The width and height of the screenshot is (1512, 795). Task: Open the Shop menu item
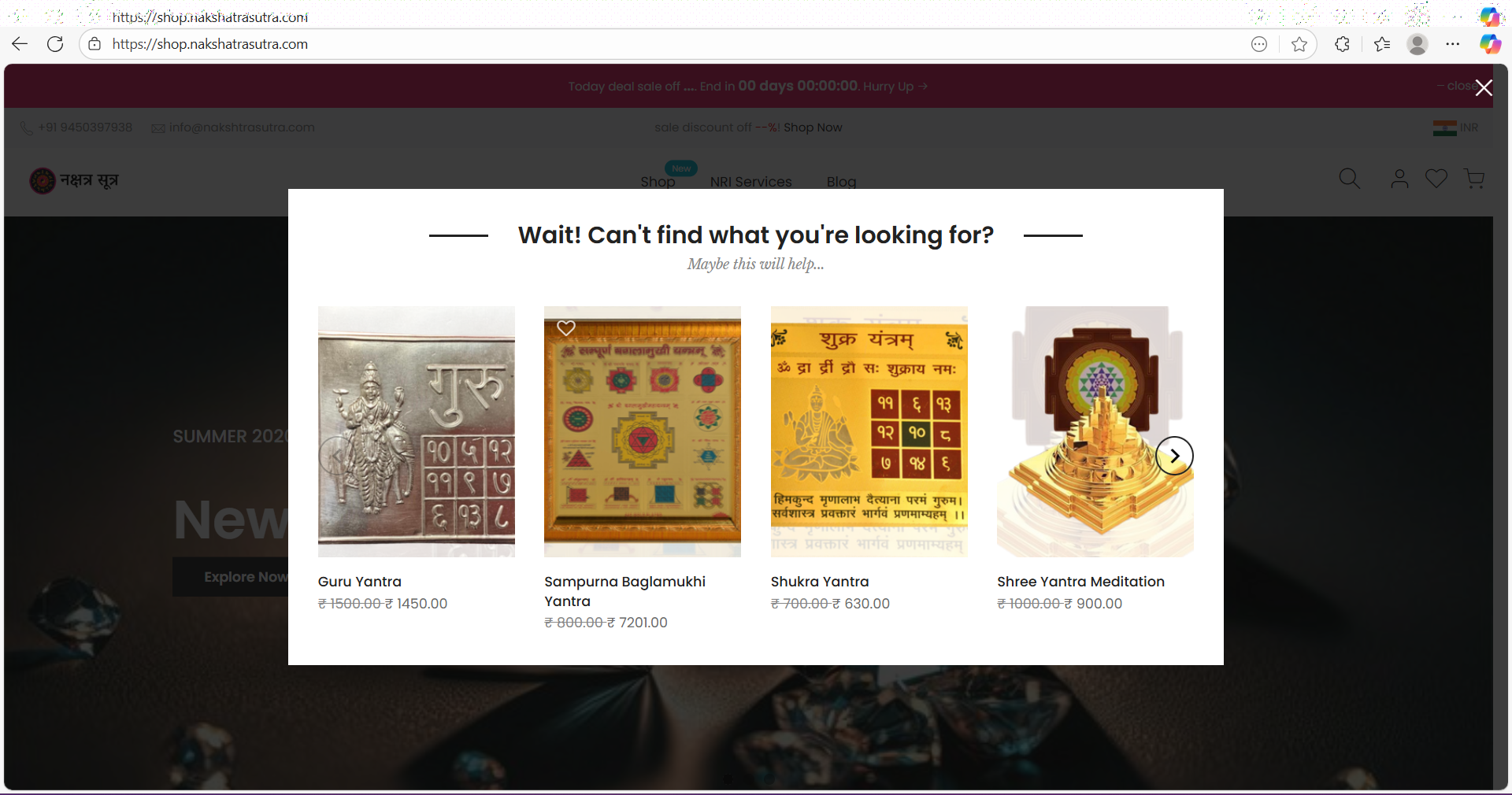(x=658, y=182)
